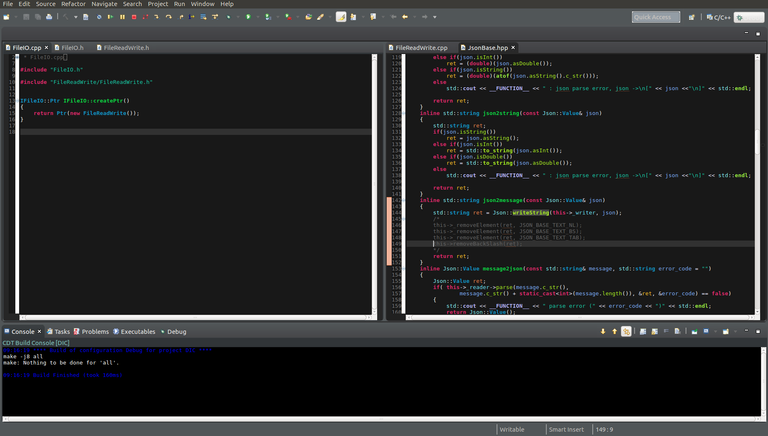
Task: Click the 149 : 9 cursor position status
Action: click(604, 430)
